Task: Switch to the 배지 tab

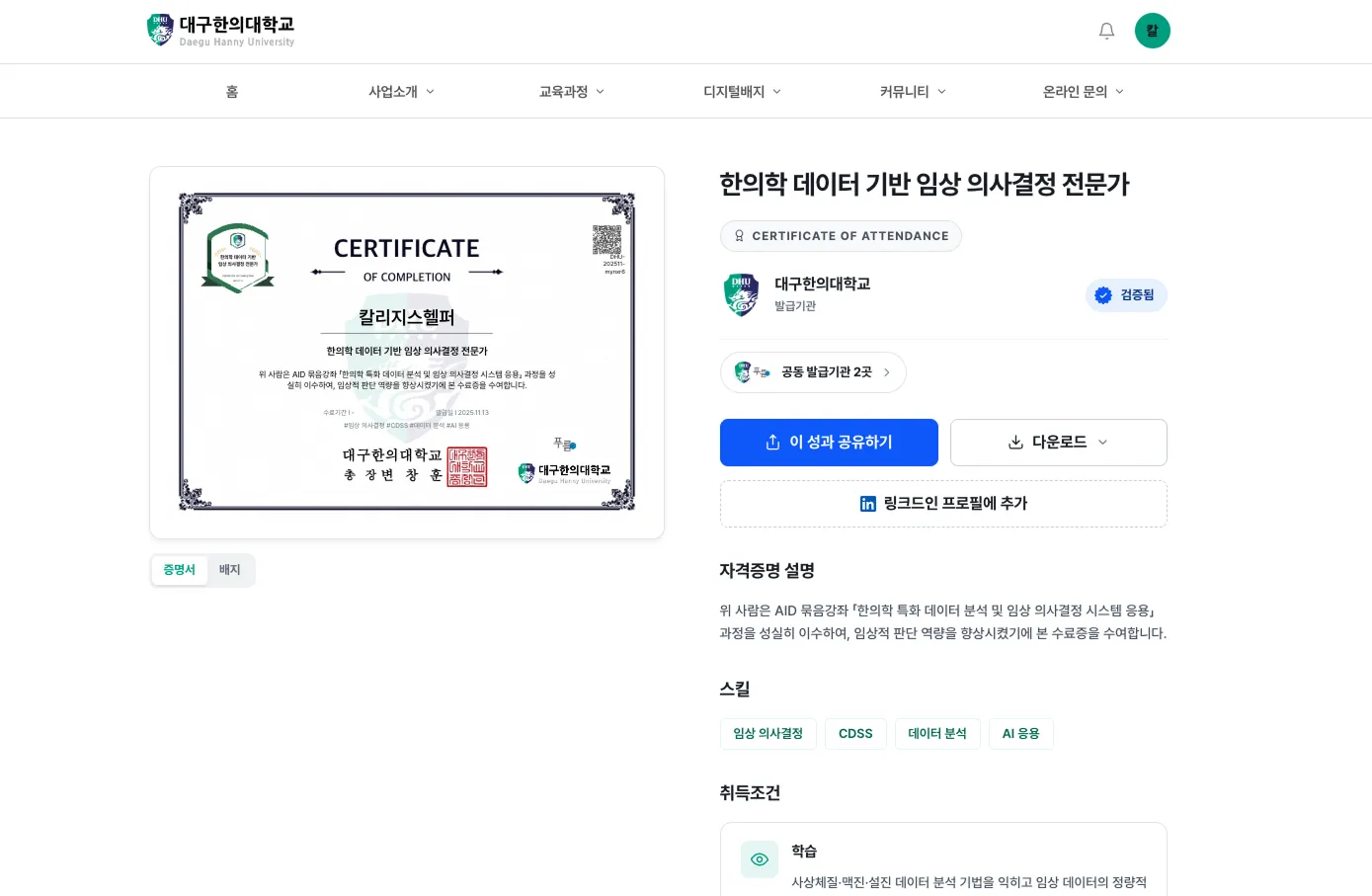Action: click(230, 570)
